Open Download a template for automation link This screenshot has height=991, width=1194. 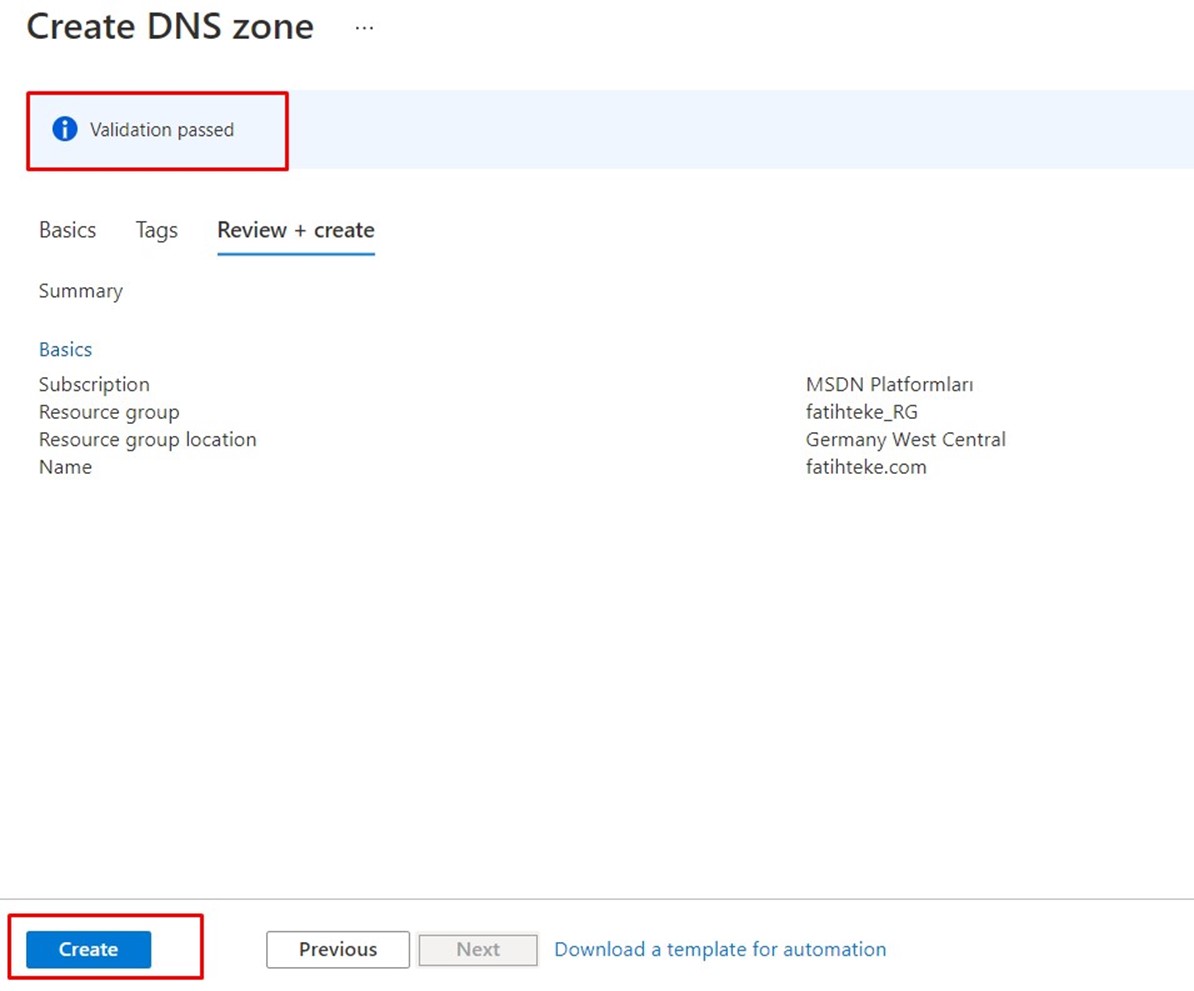click(720, 950)
